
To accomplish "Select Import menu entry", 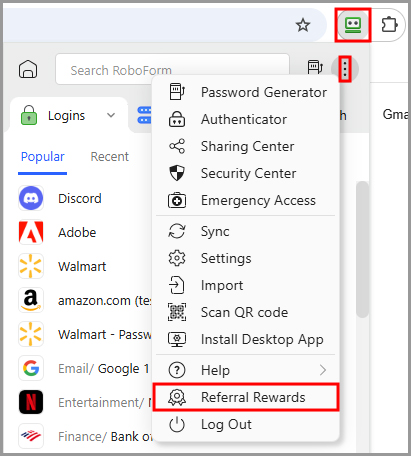I will 246,285.
